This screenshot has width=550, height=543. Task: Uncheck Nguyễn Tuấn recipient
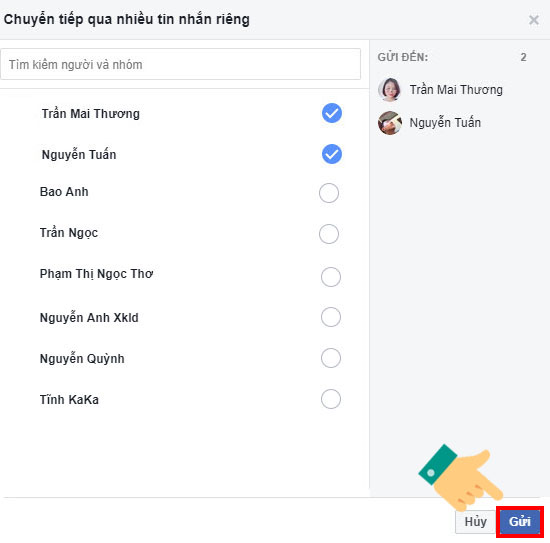[331, 154]
